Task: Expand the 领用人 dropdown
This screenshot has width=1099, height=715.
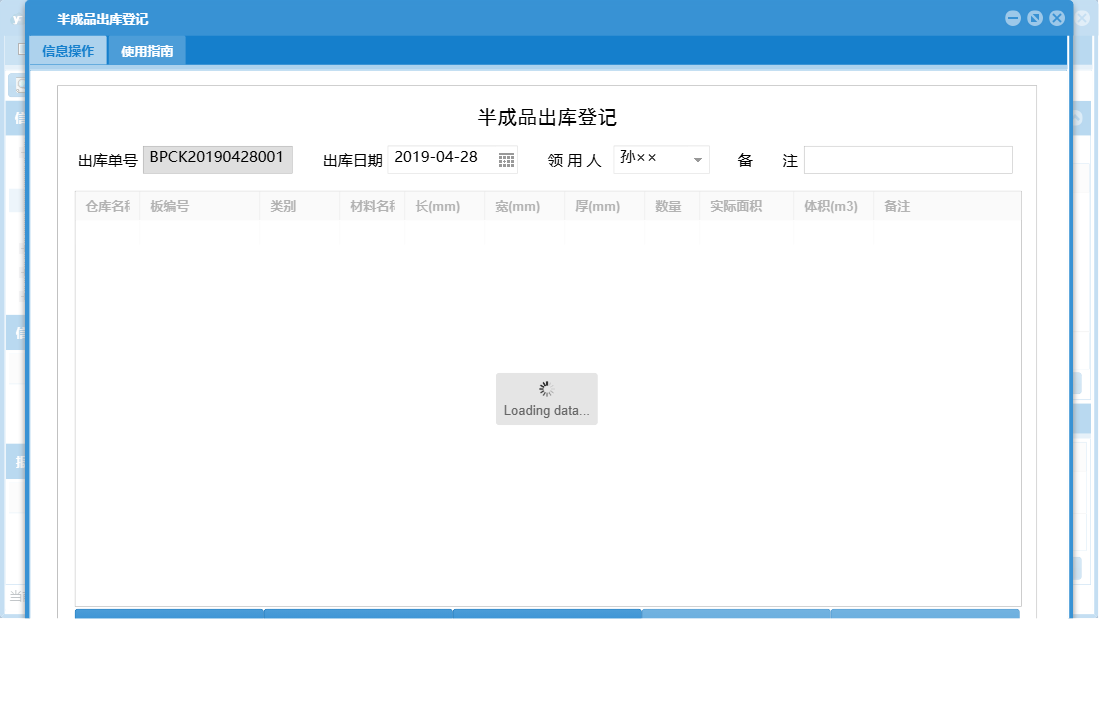Action: coord(697,158)
